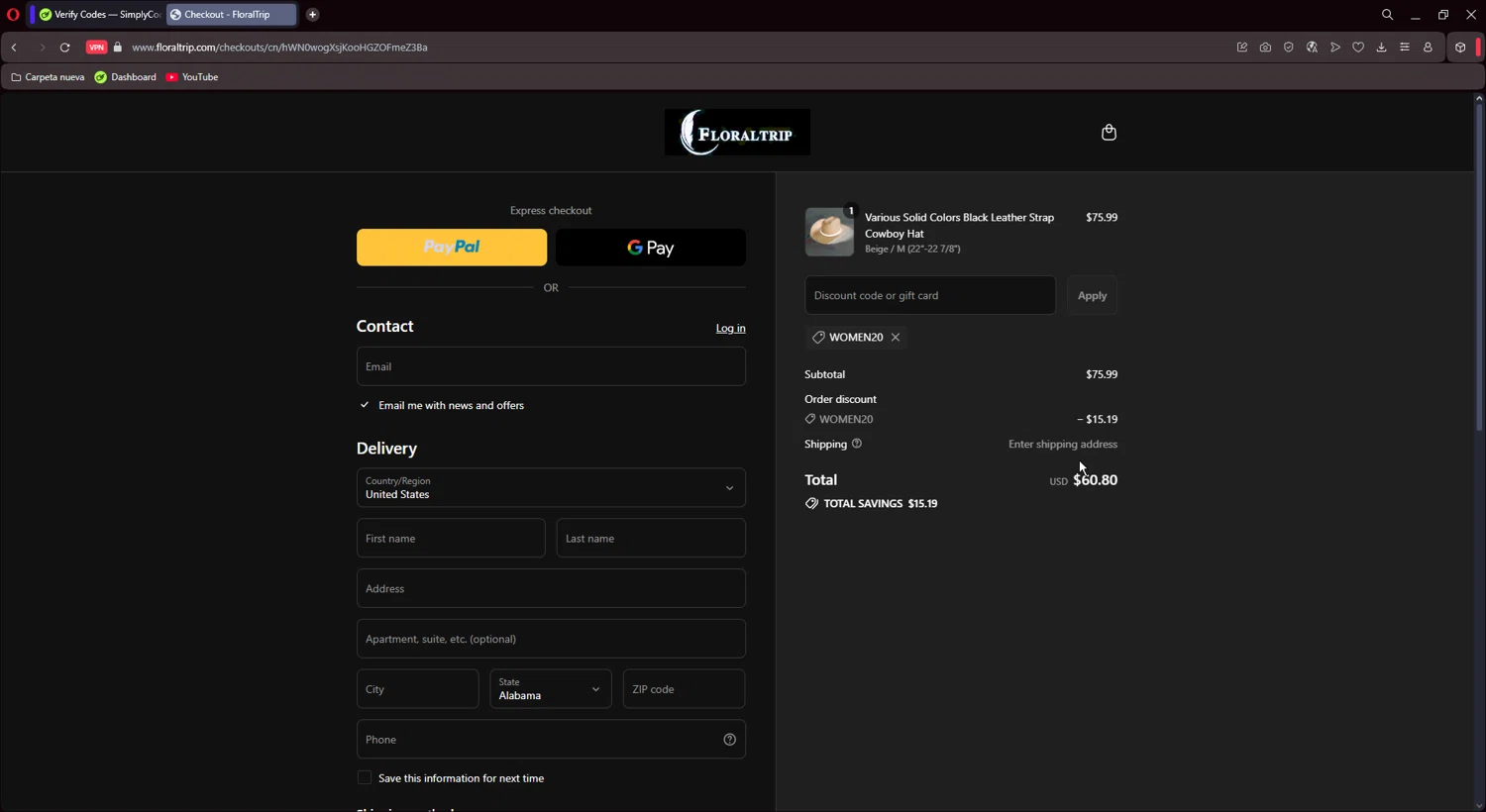Take a snapshot with the camera icon

(1265, 48)
